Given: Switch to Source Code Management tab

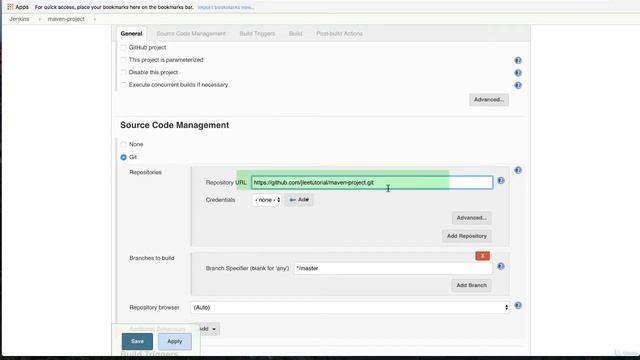Looking at the screenshot, I should pyautogui.click(x=191, y=33).
